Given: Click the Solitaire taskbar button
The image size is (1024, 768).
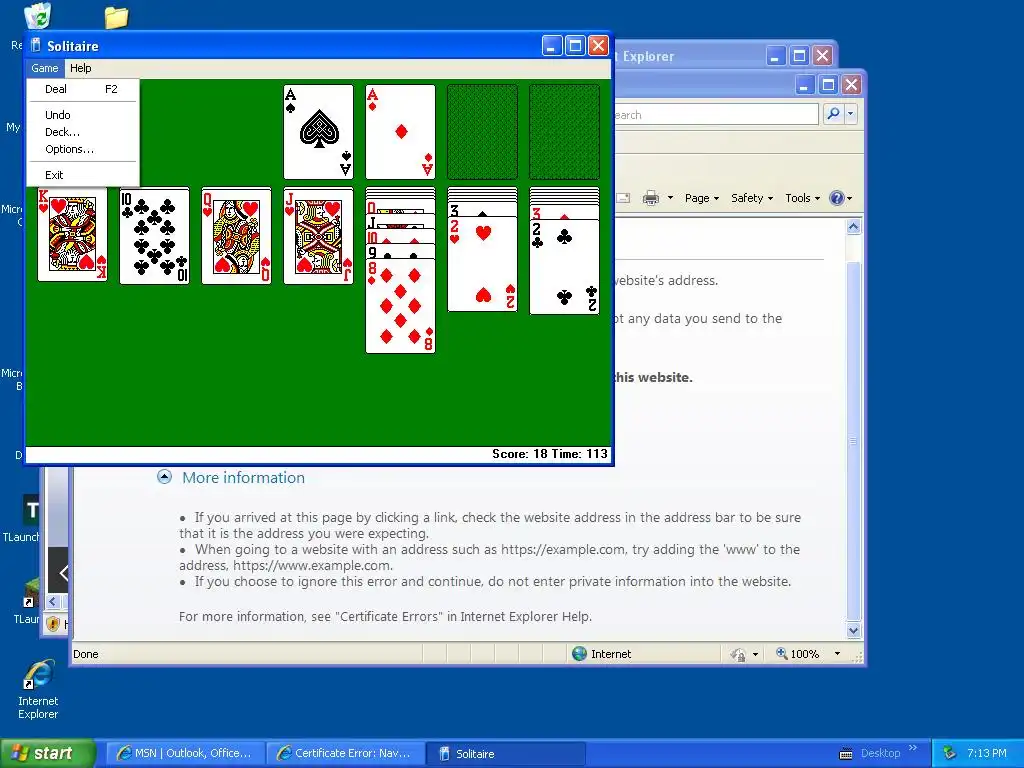Looking at the screenshot, I should click(505, 753).
